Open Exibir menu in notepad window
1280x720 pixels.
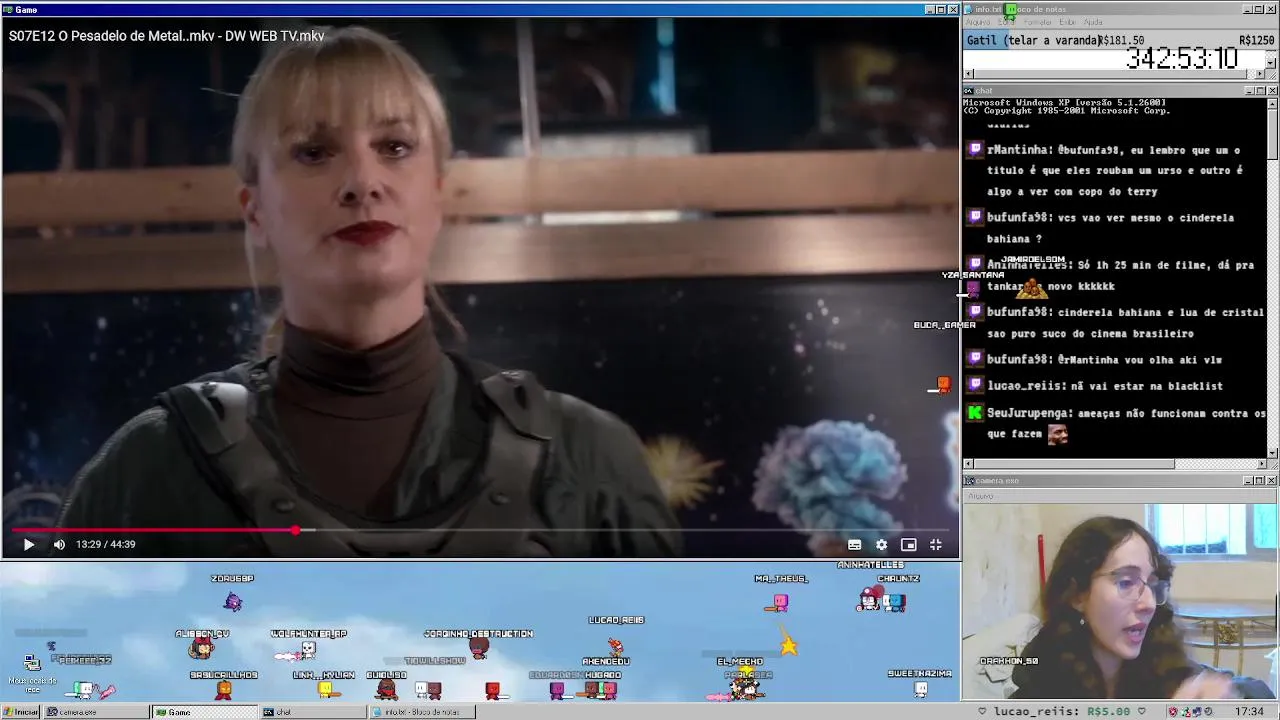pos(1067,22)
